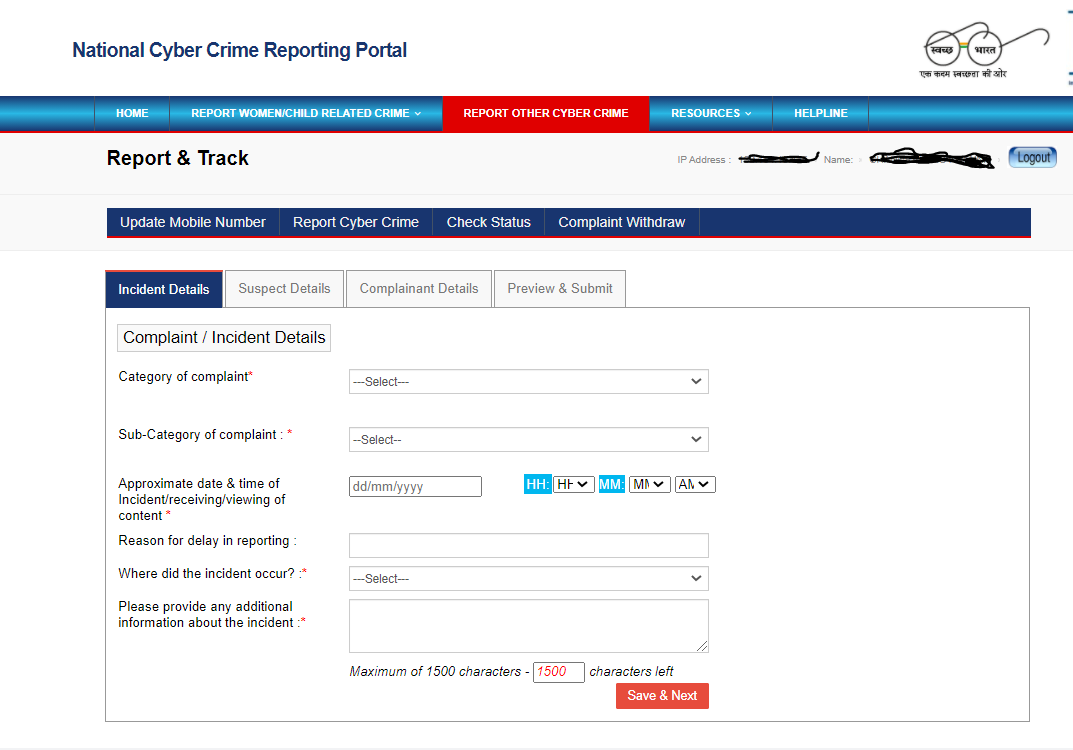Image resolution: width=1073 pixels, height=750 pixels.
Task: Open the Category of complaint dropdown
Action: coord(528,382)
